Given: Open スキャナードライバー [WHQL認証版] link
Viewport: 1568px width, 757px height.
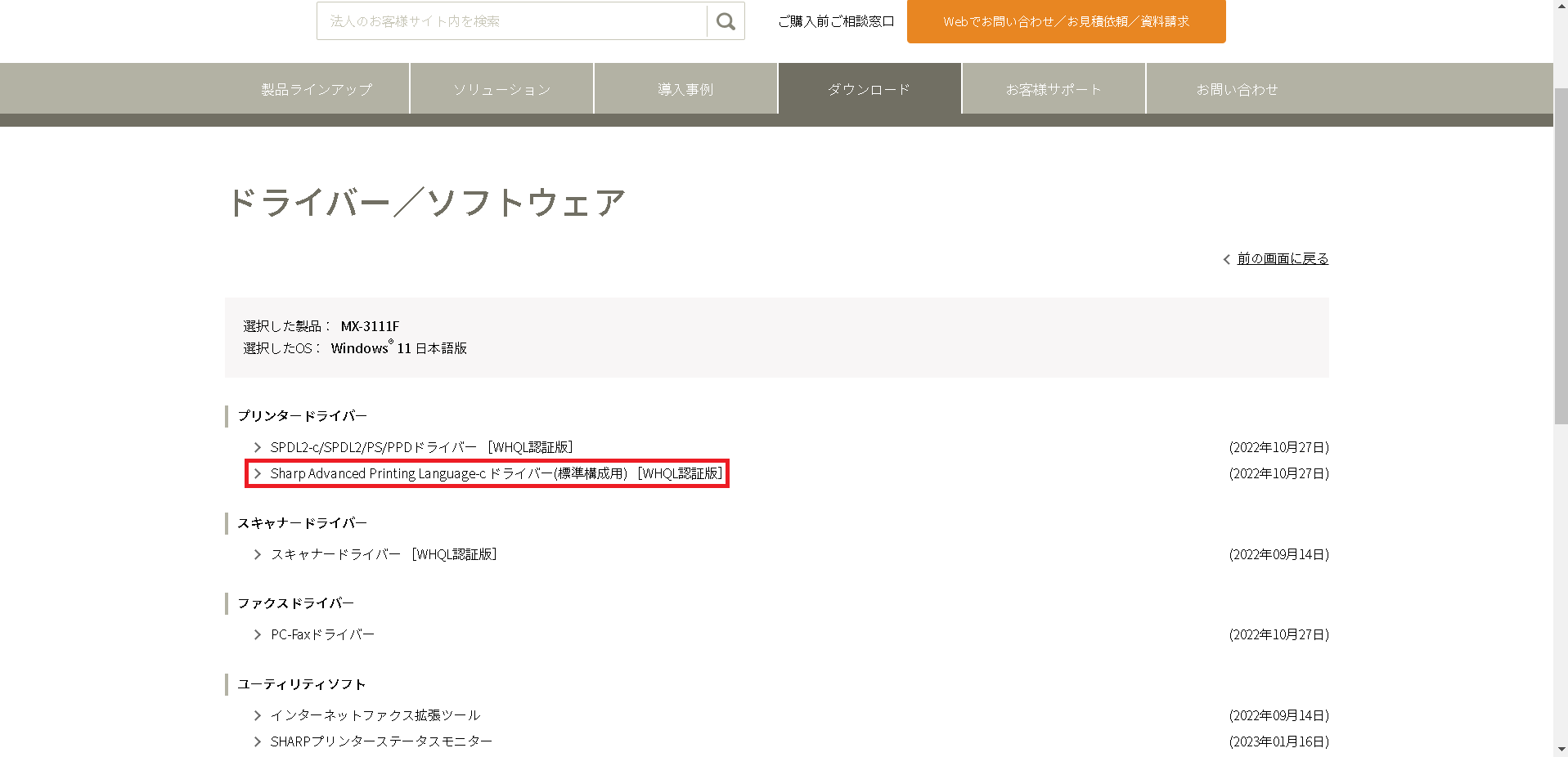Looking at the screenshot, I should (x=384, y=554).
